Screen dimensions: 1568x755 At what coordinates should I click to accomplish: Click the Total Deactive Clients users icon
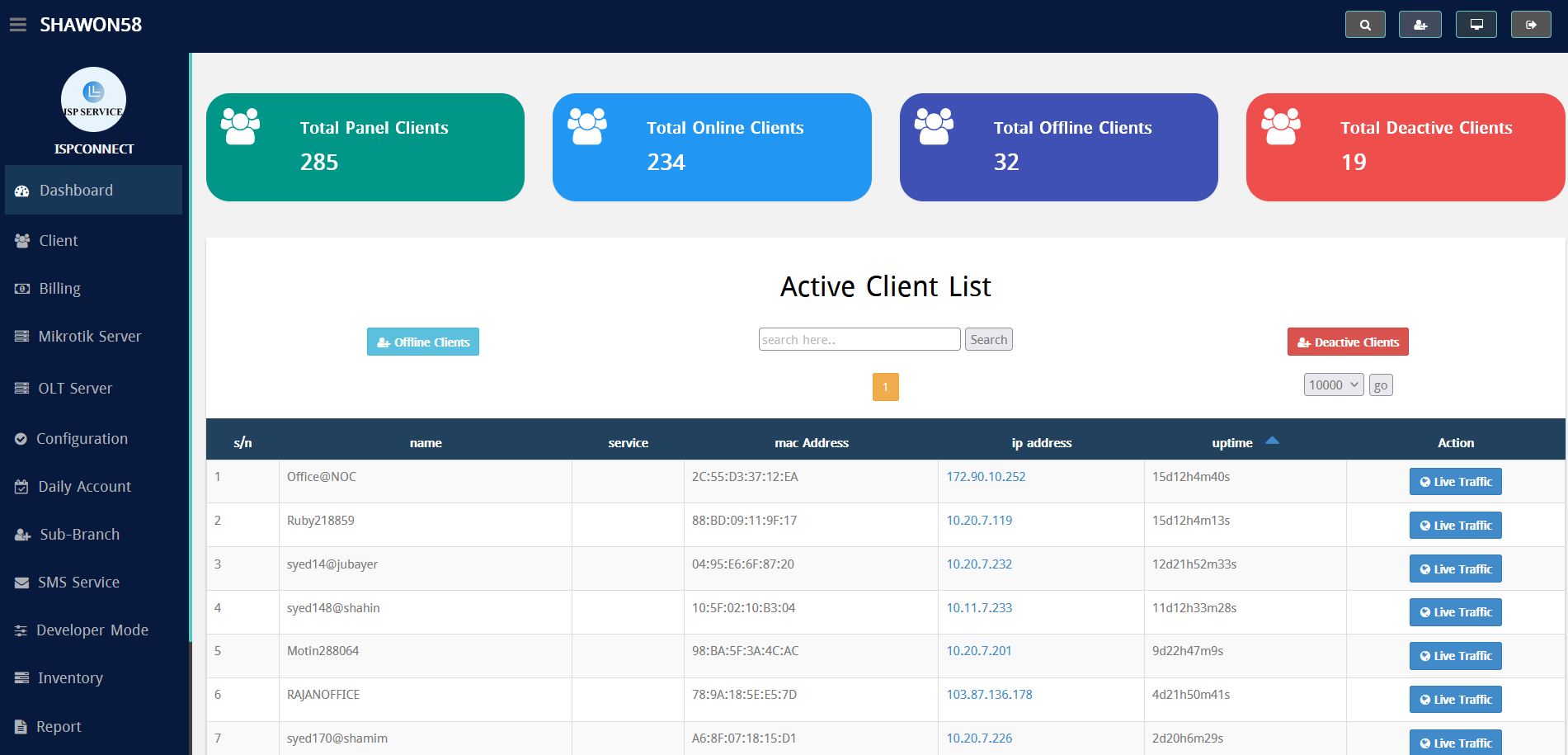pos(1281,126)
